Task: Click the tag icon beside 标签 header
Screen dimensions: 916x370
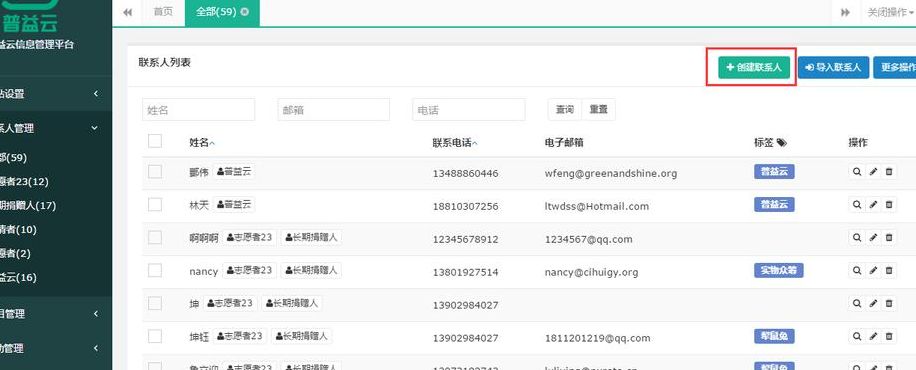Action: click(782, 143)
